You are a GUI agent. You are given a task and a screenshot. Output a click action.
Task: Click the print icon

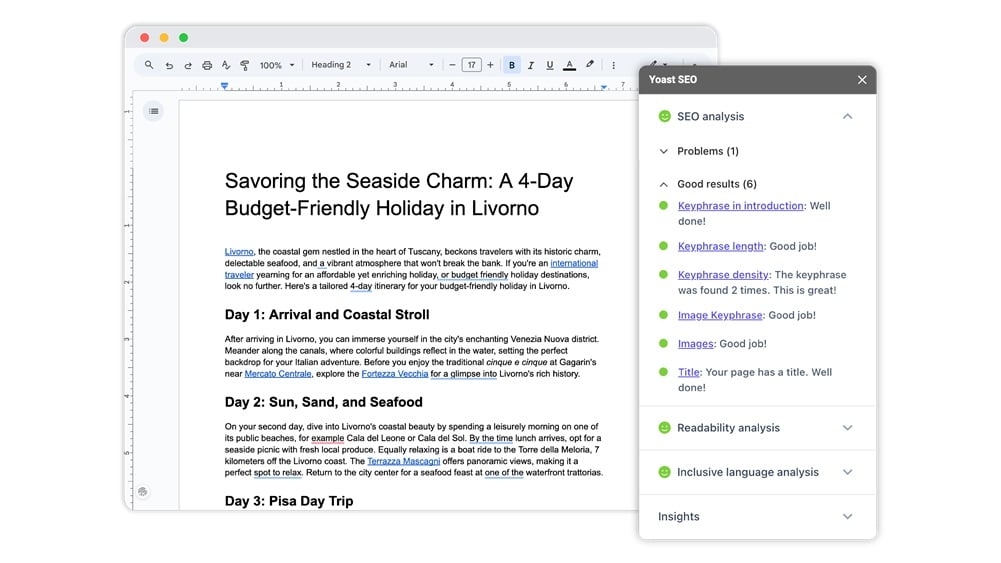coord(207,65)
